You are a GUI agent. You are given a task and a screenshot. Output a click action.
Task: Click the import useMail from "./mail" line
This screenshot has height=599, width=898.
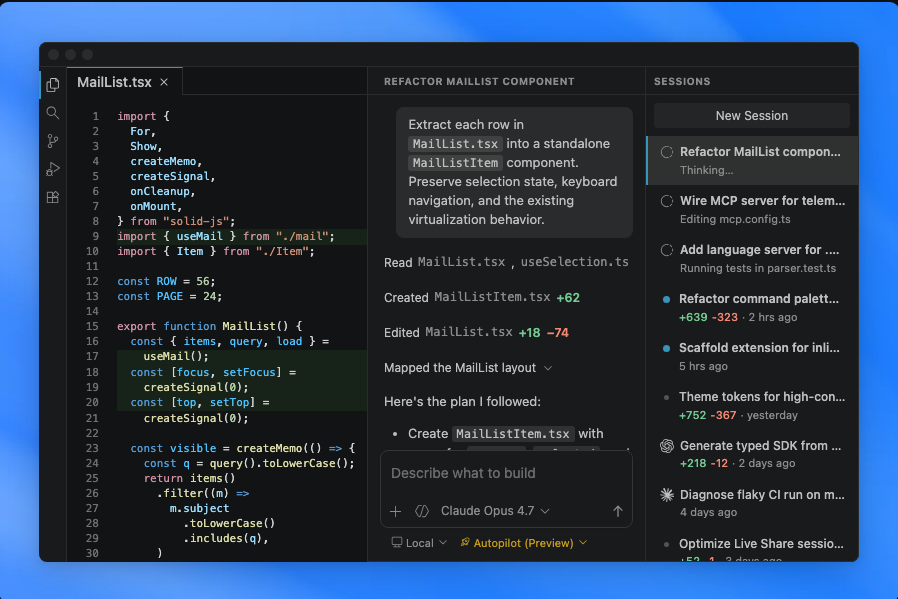click(226, 237)
